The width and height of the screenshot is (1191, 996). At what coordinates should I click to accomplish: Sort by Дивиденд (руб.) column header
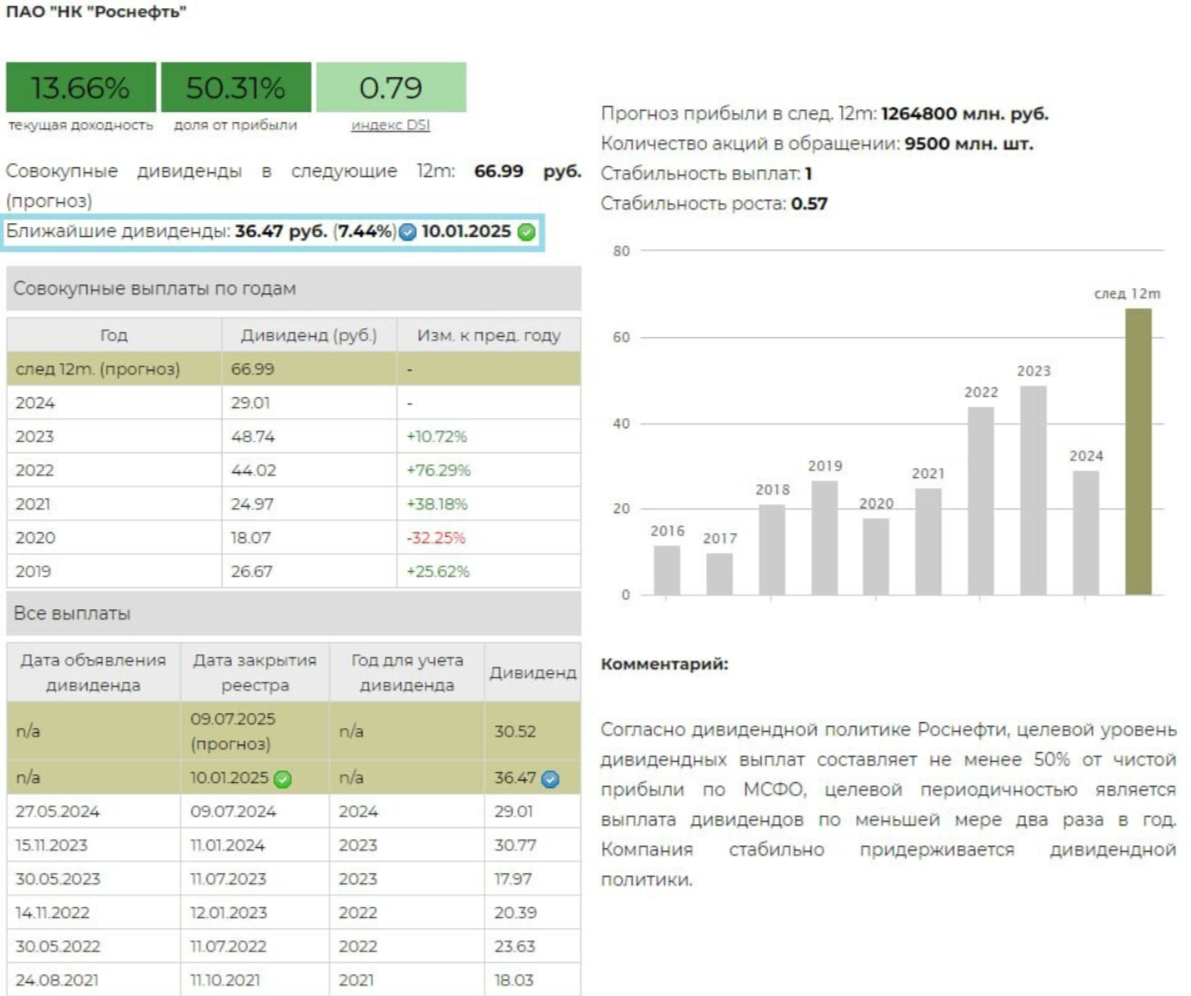(309, 336)
